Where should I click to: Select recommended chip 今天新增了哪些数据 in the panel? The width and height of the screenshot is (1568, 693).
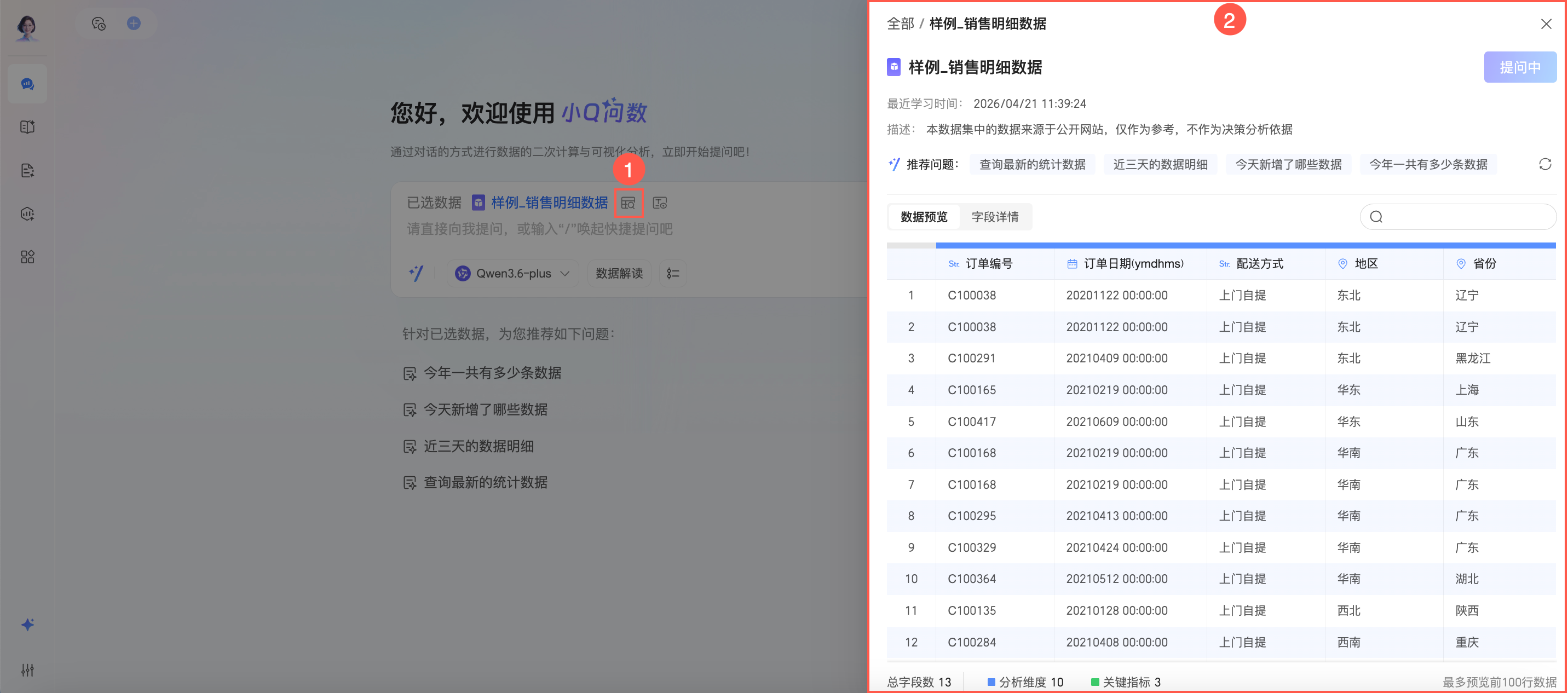[x=1288, y=164]
